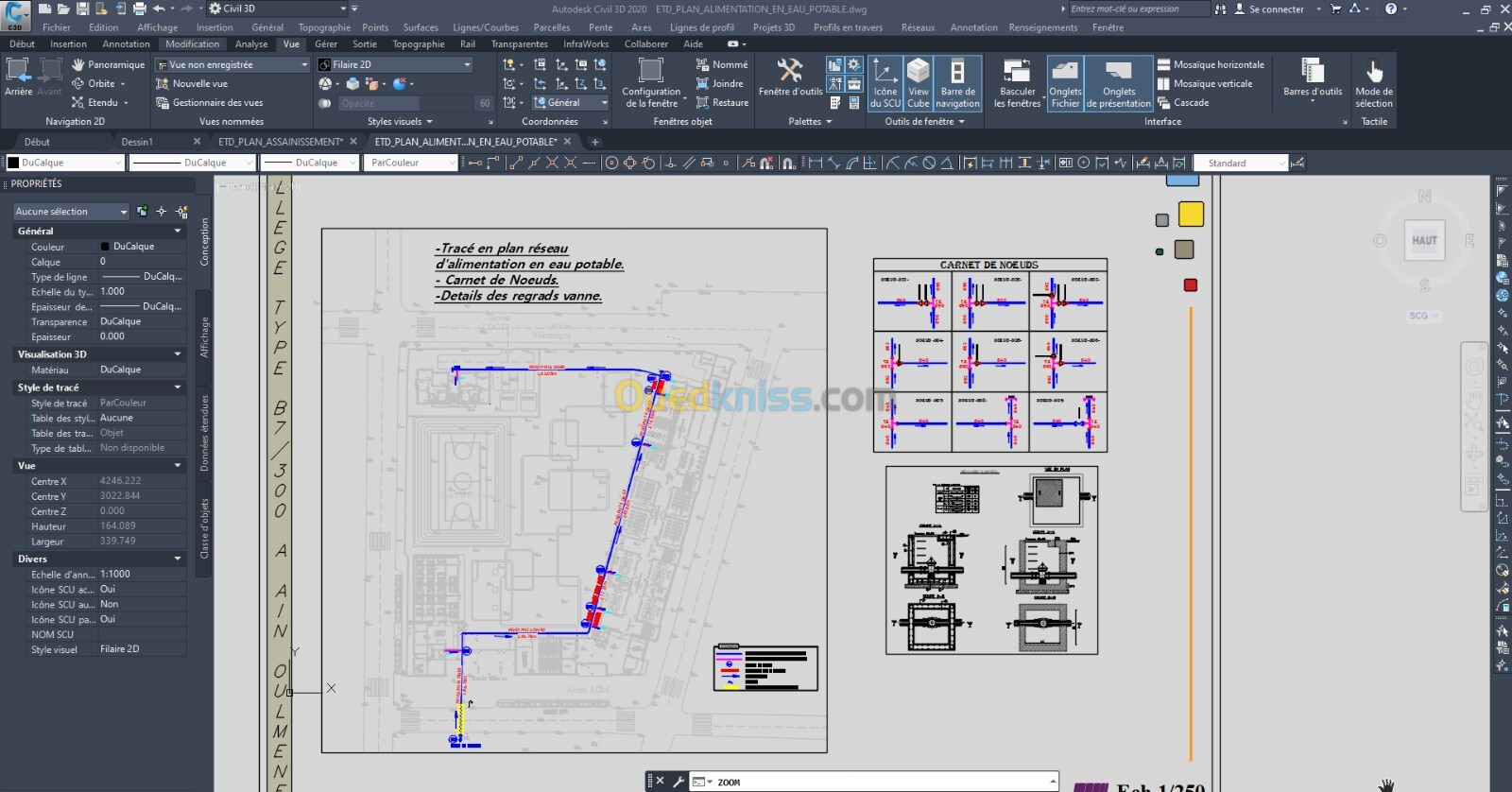Click Restaure viewport button
Viewport: 1512px width, 792px height.
click(722, 102)
